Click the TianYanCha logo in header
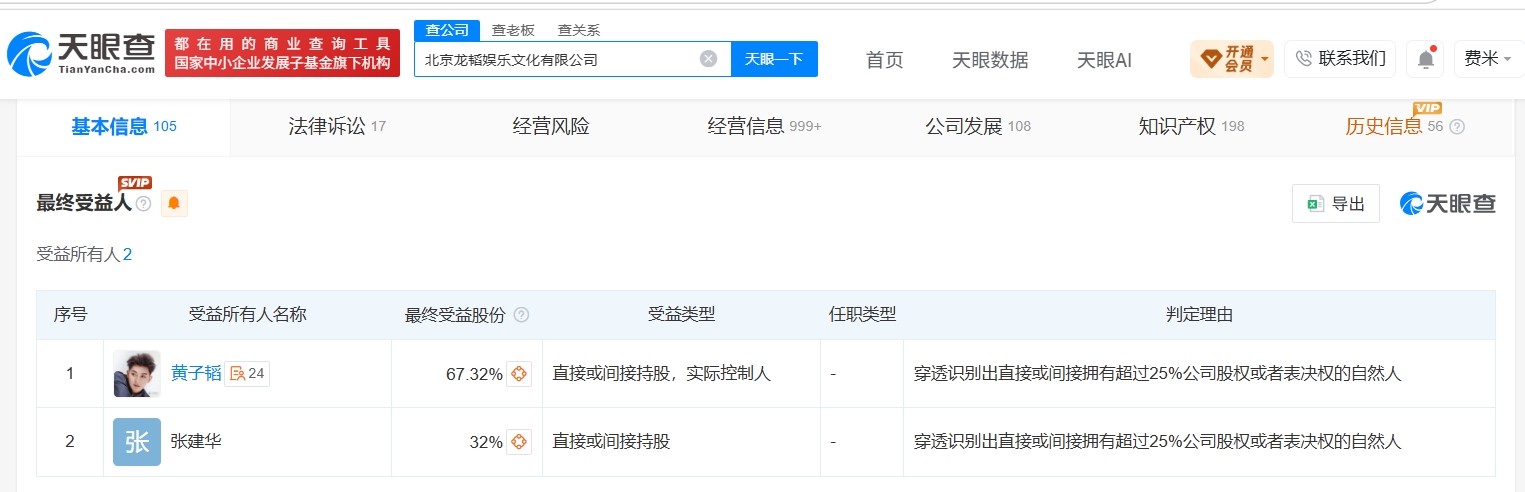 click(x=81, y=53)
